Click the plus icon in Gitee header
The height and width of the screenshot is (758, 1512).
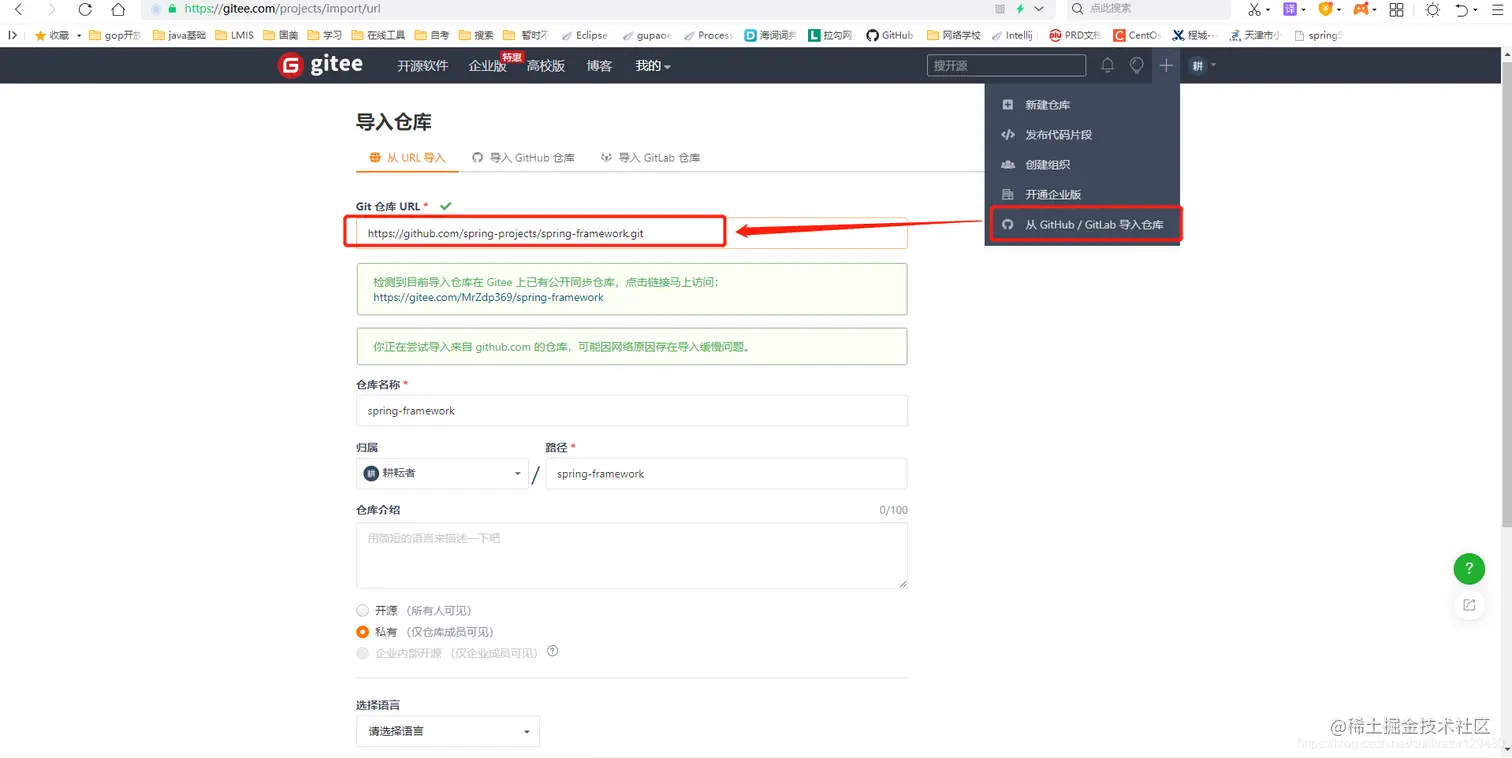(1166, 66)
